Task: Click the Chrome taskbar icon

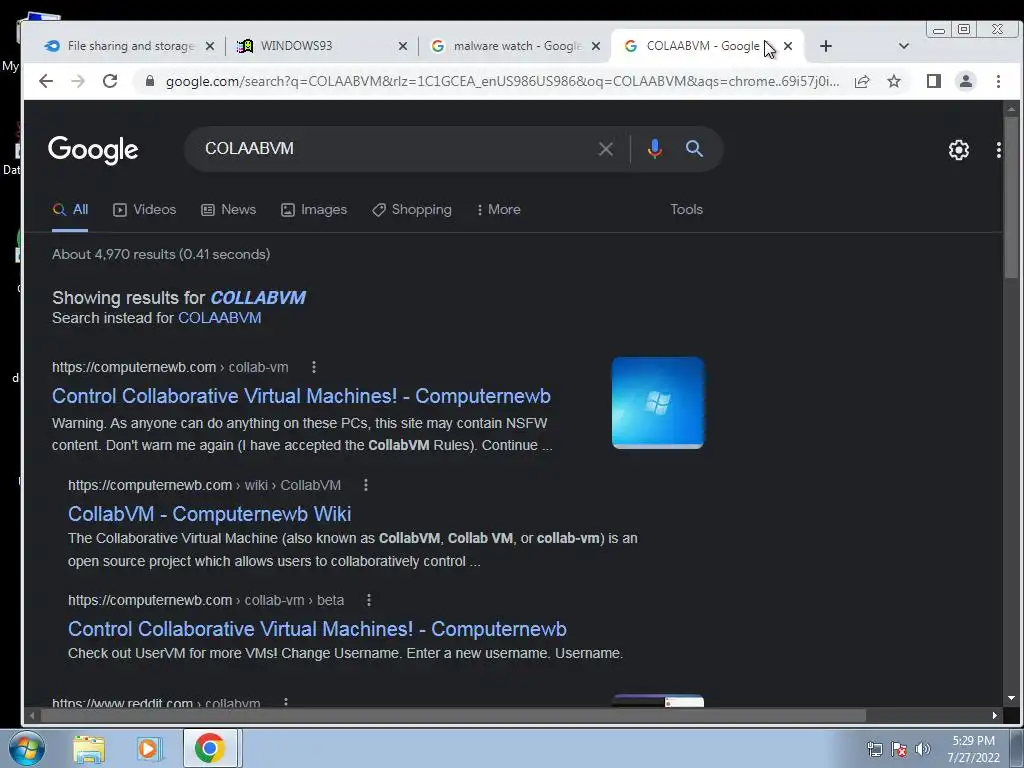Action: [210, 748]
